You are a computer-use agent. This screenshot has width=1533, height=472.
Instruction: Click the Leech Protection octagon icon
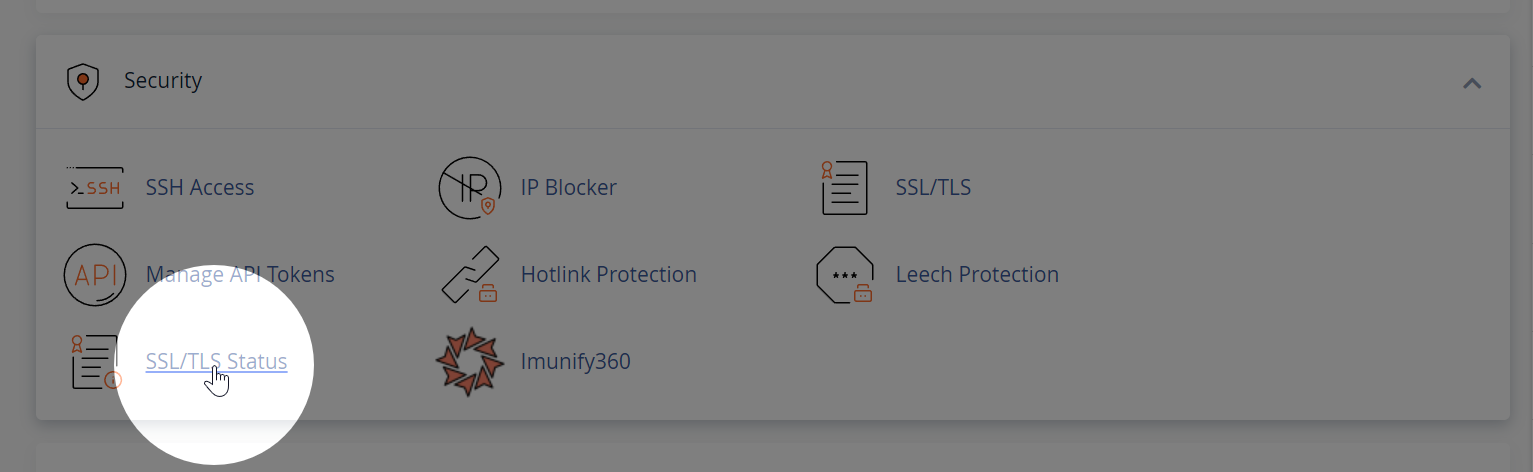pos(845,274)
